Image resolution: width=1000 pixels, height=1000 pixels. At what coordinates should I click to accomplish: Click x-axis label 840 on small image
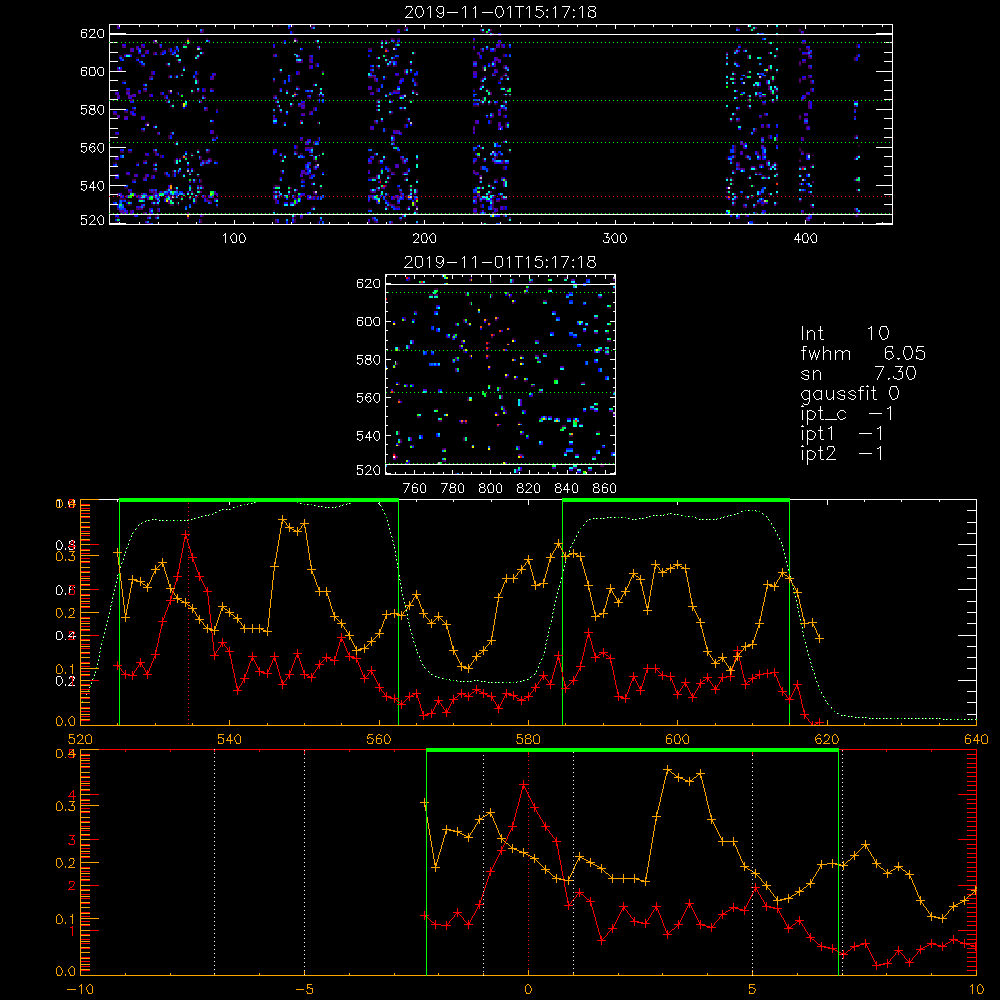pyautogui.click(x=566, y=489)
